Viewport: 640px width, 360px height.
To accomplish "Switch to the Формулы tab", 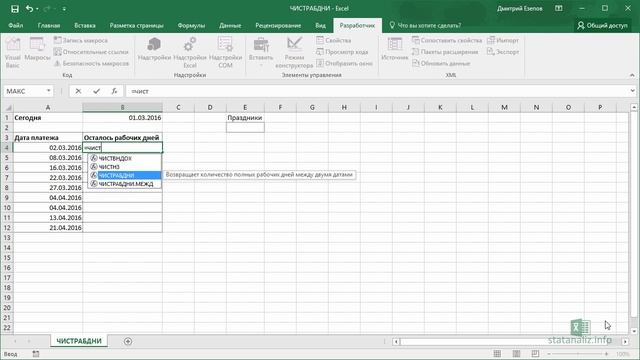I will [x=191, y=25].
